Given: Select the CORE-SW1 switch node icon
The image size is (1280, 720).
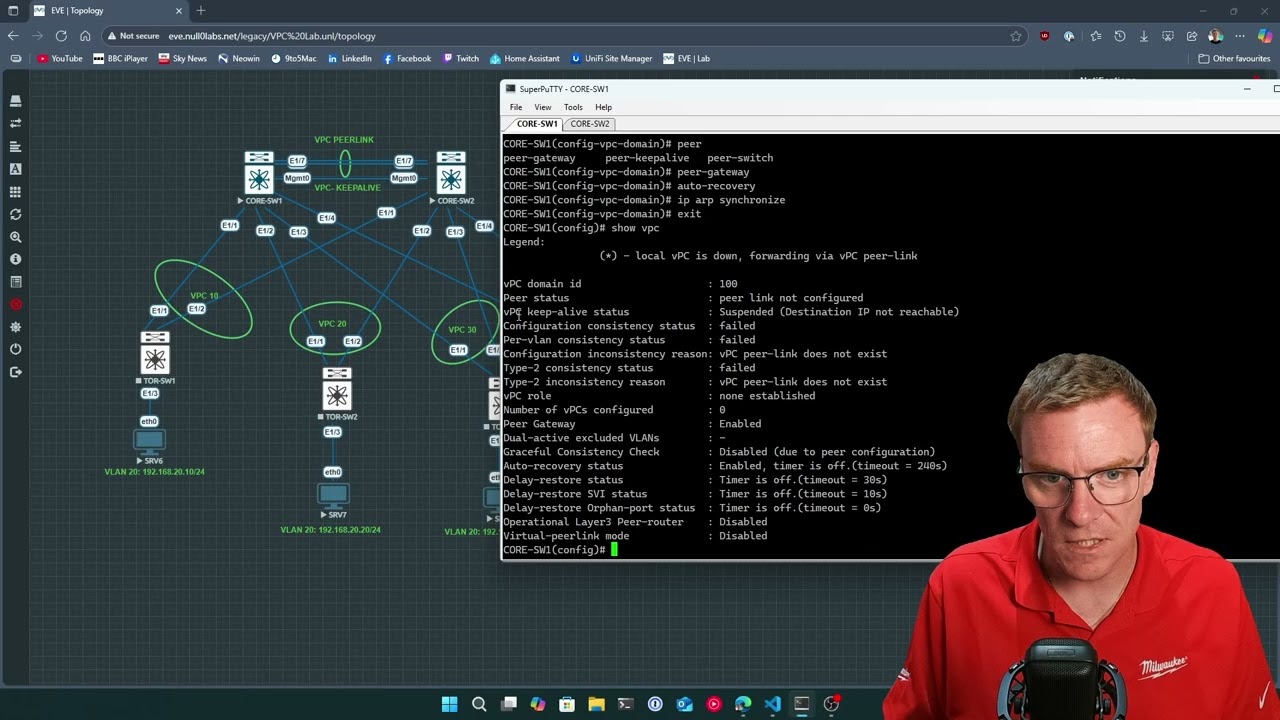Looking at the screenshot, I should click(259, 173).
